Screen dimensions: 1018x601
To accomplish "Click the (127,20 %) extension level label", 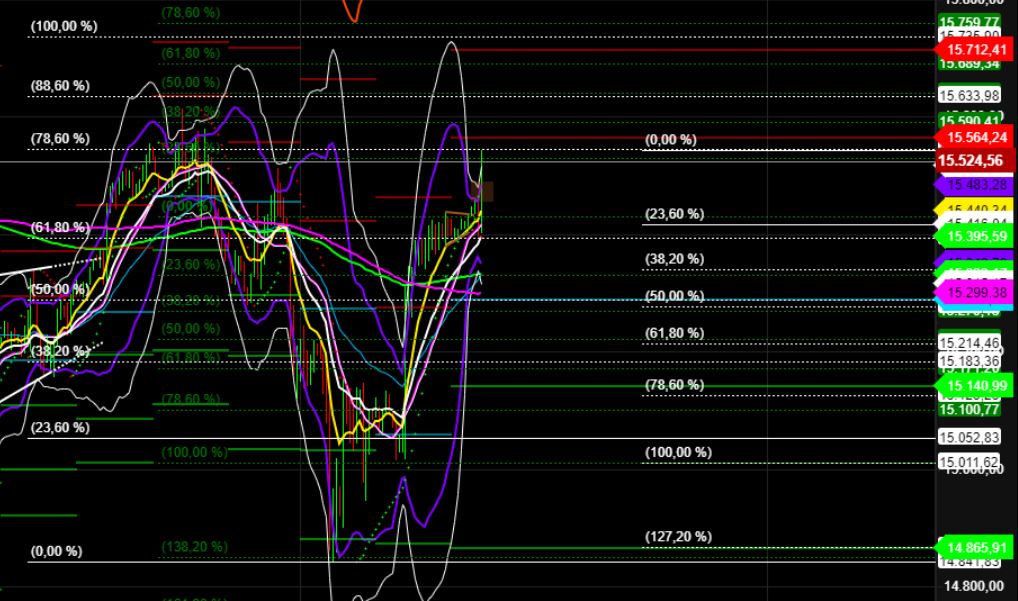I will coord(677,537).
